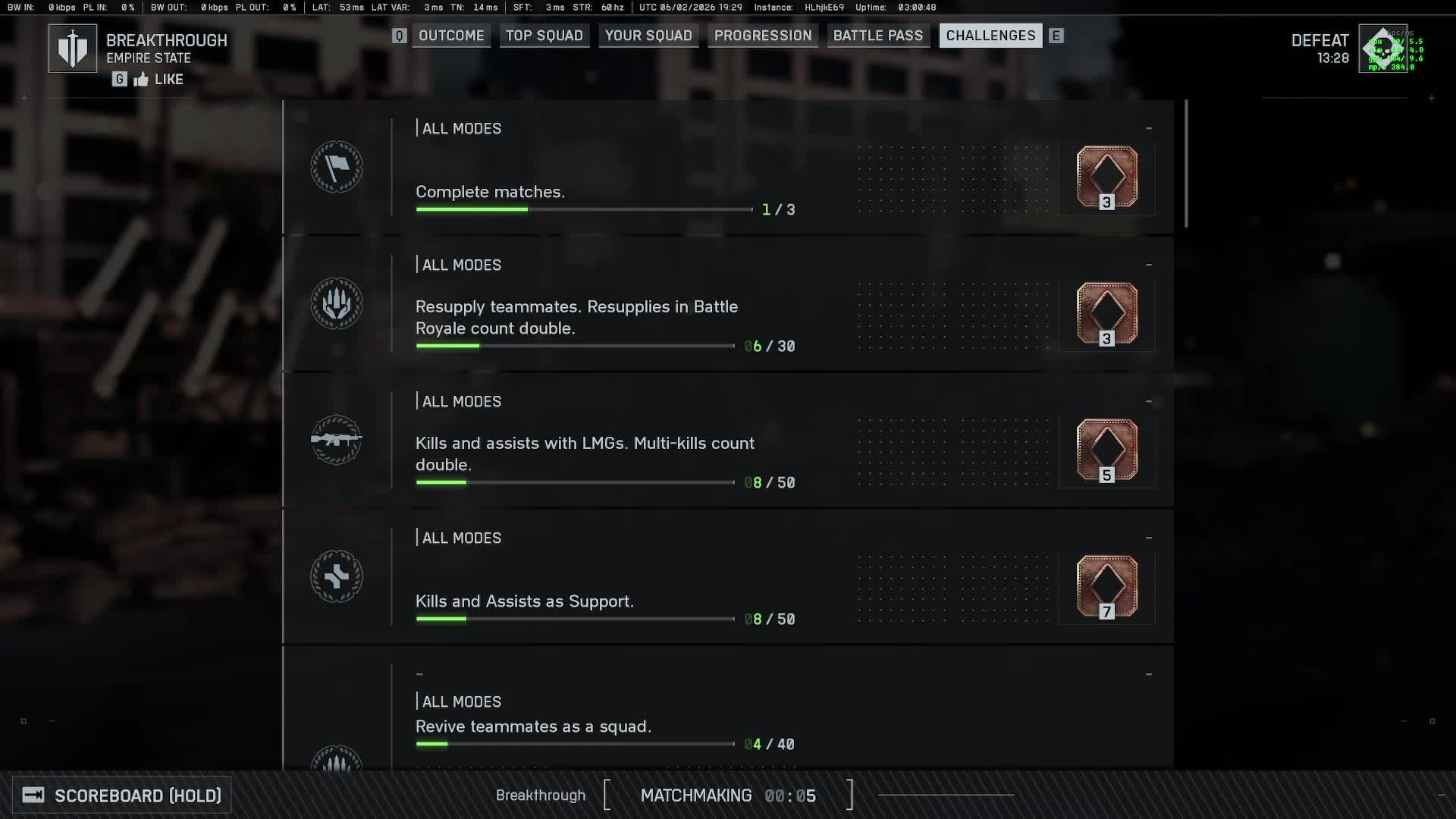The image size is (1456, 819).
Task: Click the Support class cross icon
Action: pos(337,576)
